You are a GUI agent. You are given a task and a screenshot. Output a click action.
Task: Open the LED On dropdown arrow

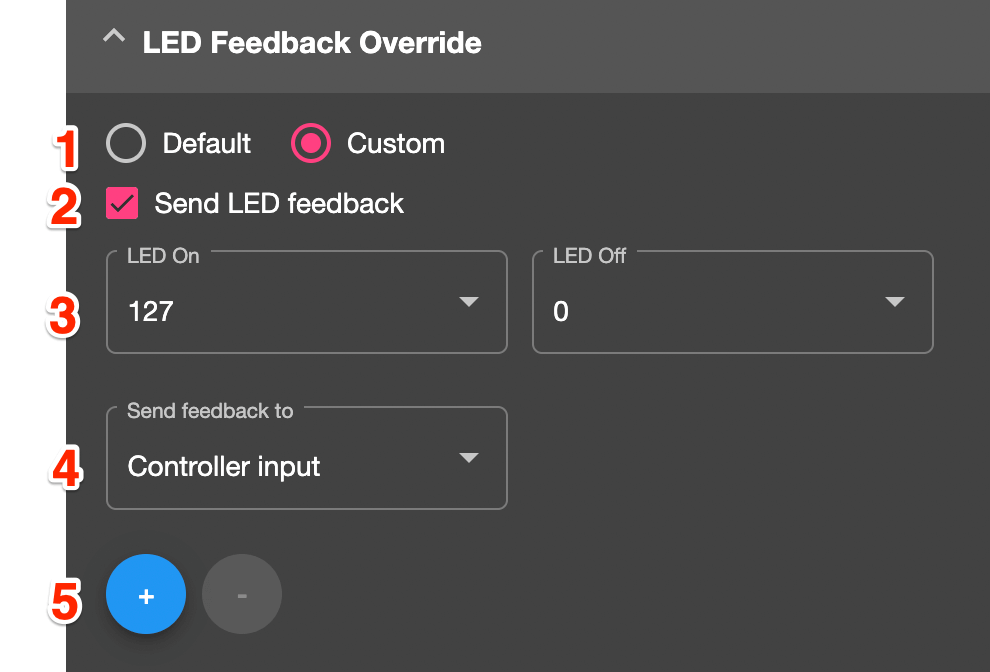[469, 302]
